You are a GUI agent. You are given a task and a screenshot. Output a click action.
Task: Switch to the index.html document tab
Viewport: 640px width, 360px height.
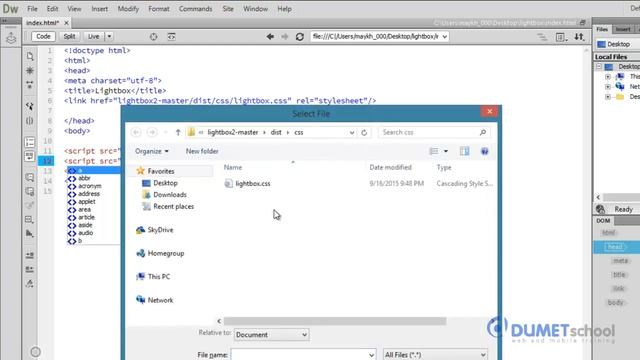coord(42,23)
